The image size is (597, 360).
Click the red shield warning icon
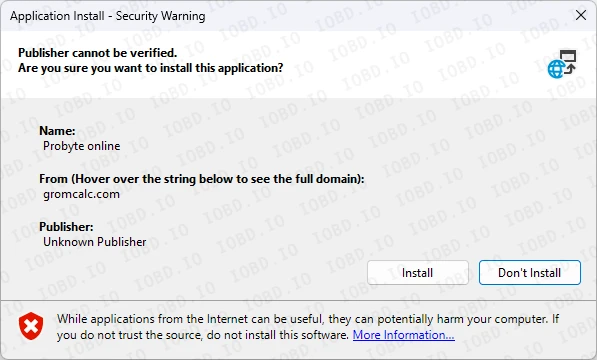[x=31, y=326]
